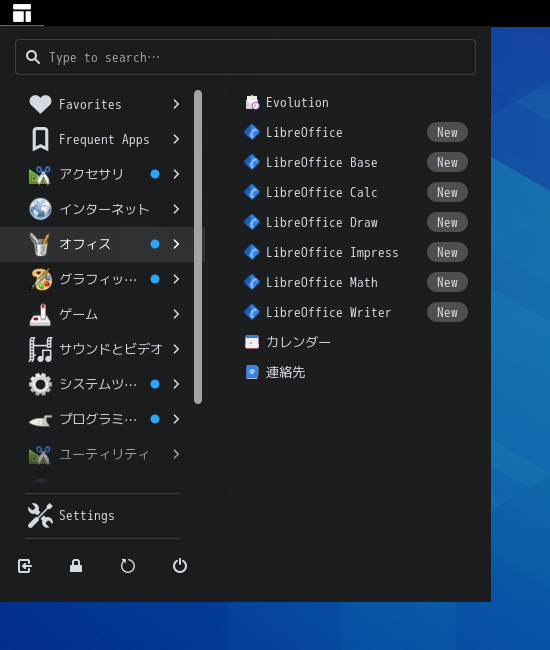Click the LibreOffice Draw icon
Screen dimensions: 550x650
(252, 222)
